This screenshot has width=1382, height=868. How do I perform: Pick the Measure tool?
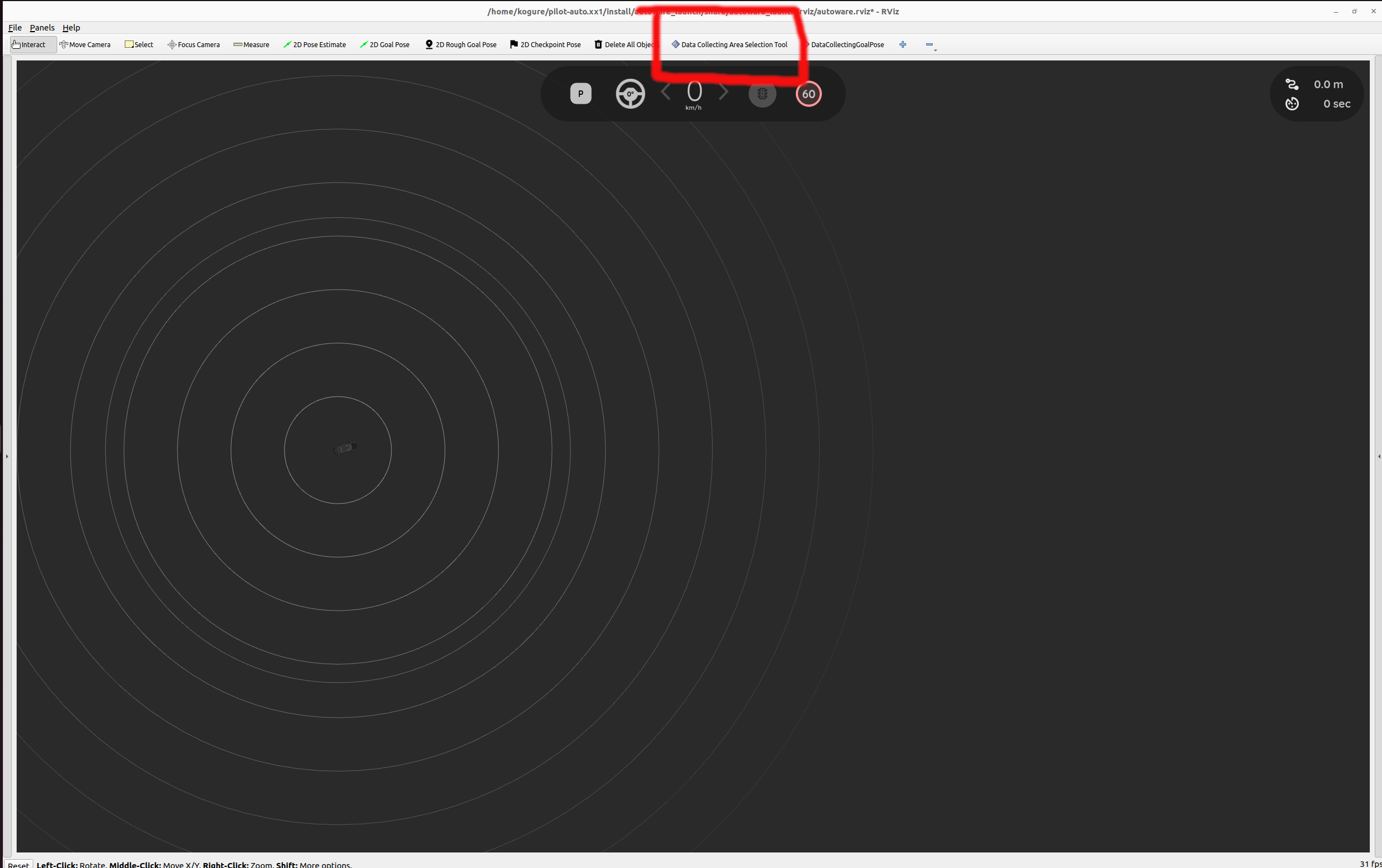click(251, 45)
